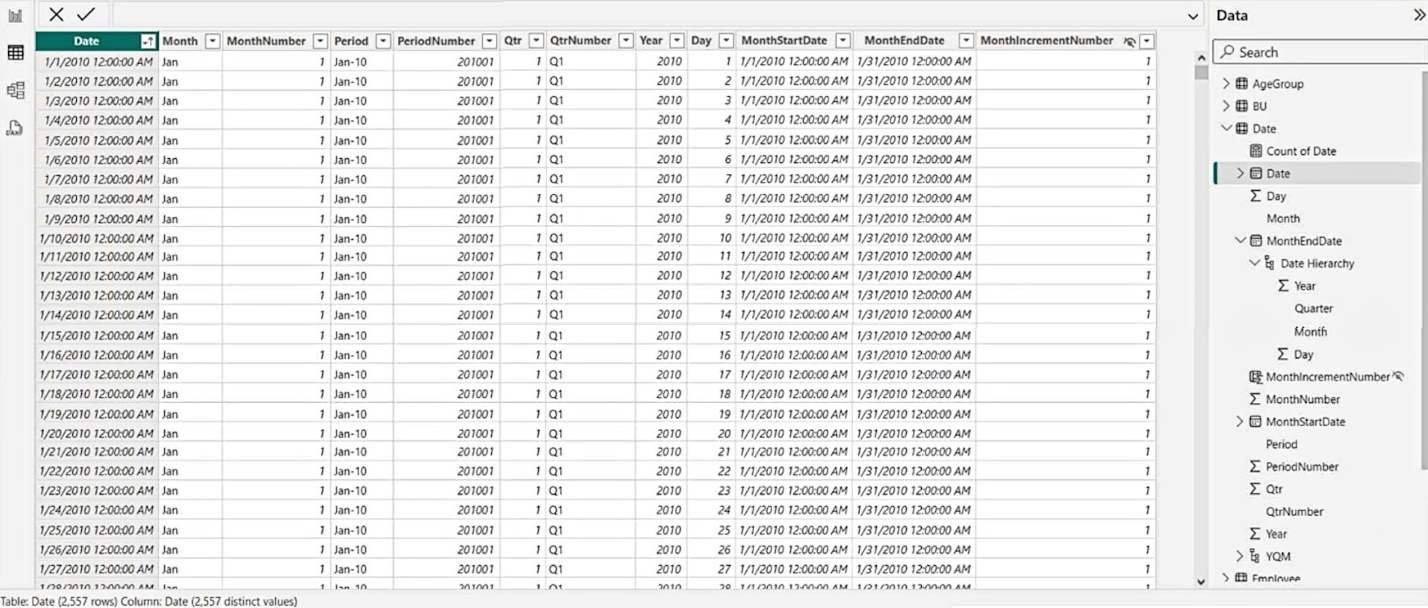This screenshot has width=1428, height=608.
Task: Click the sigma icon beside MonthNumber
Action: tap(1255, 399)
